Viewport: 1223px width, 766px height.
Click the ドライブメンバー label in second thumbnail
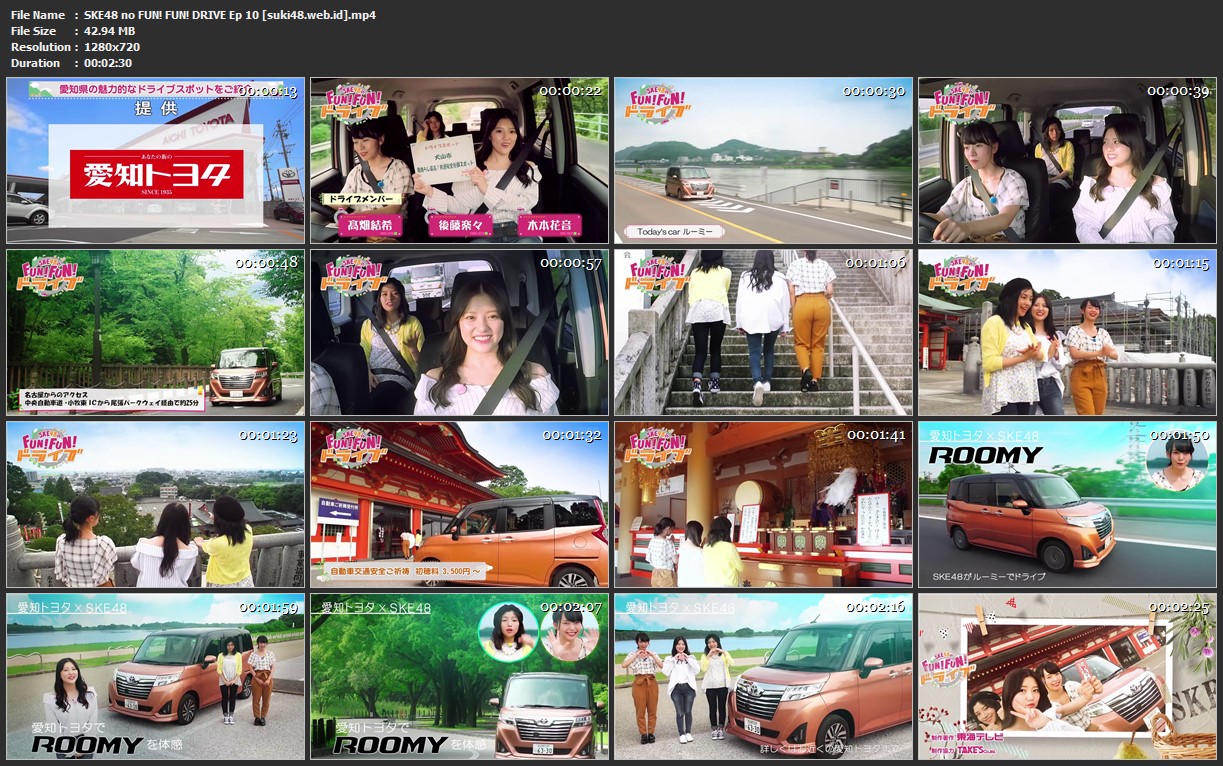pyautogui.click(x=362, y=200)
